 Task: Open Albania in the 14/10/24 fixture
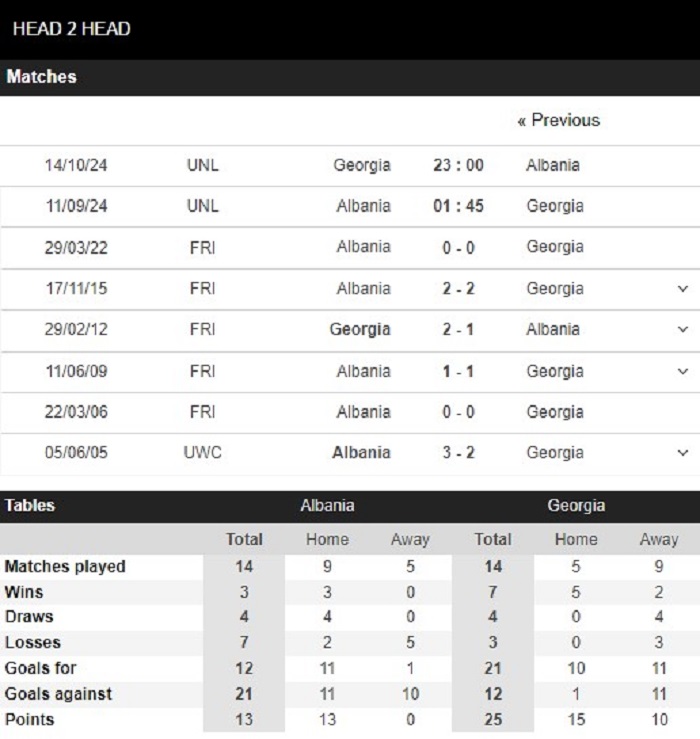click(553, 165)
